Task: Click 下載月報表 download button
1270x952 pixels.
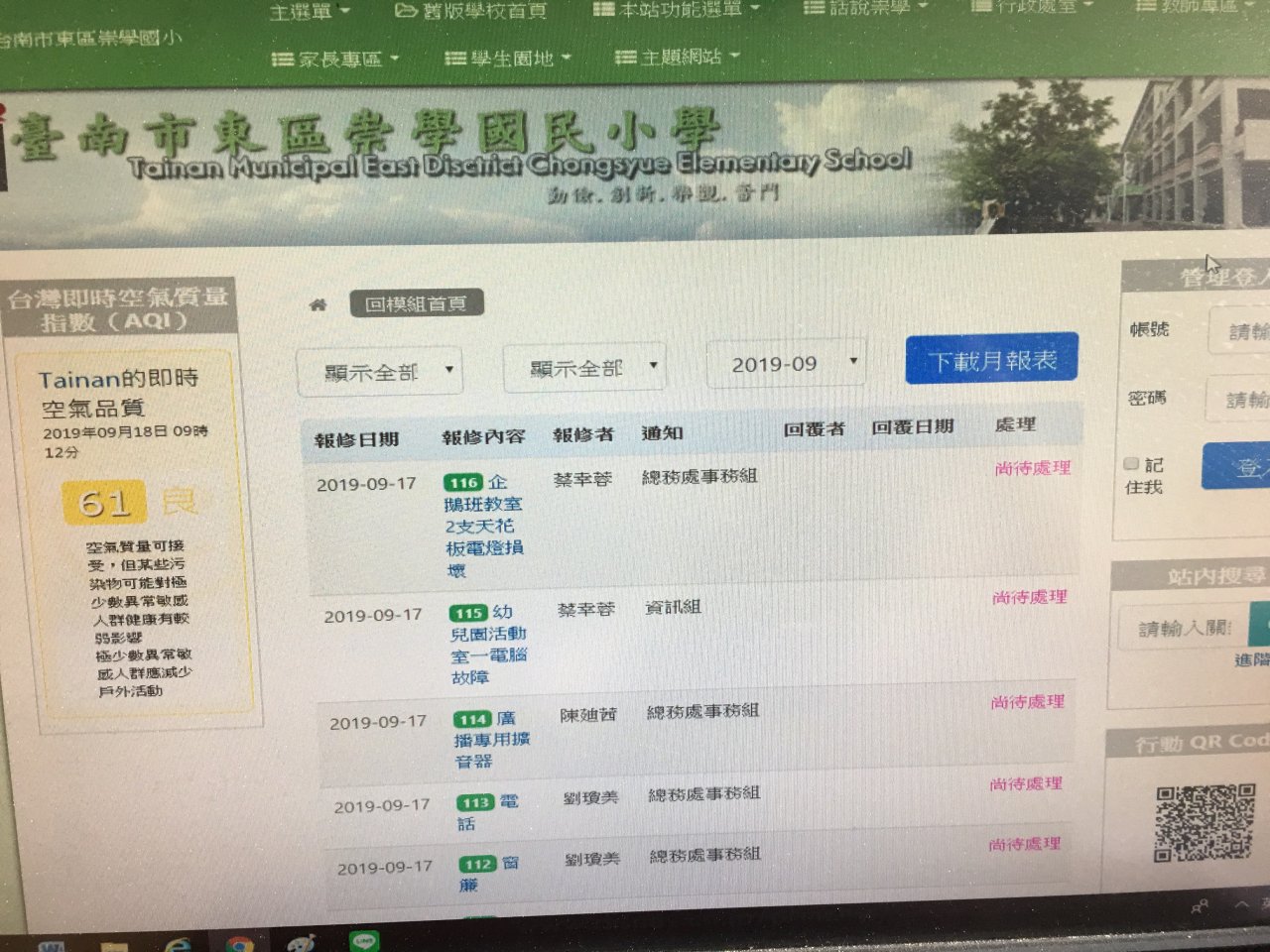Action: point(991,360)
